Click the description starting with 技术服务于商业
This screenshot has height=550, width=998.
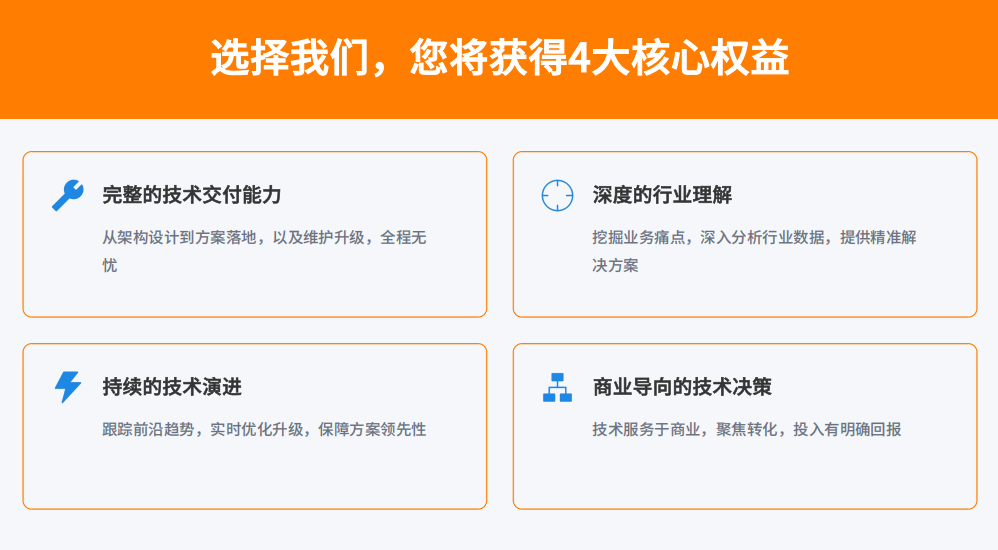[x=746, y=430]
